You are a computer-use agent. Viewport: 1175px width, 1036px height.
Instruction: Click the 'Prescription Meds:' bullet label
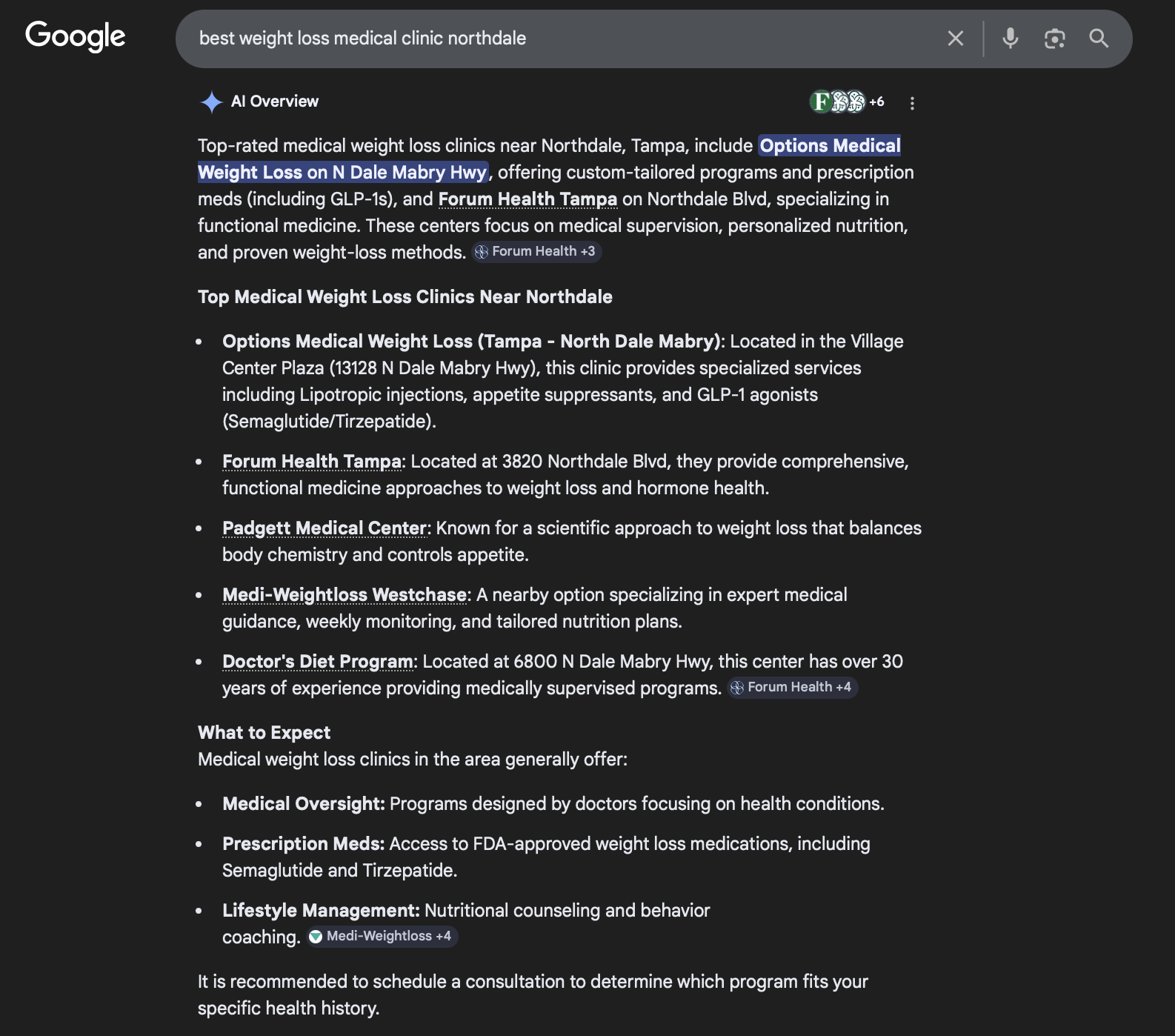(x=304, y=844)
